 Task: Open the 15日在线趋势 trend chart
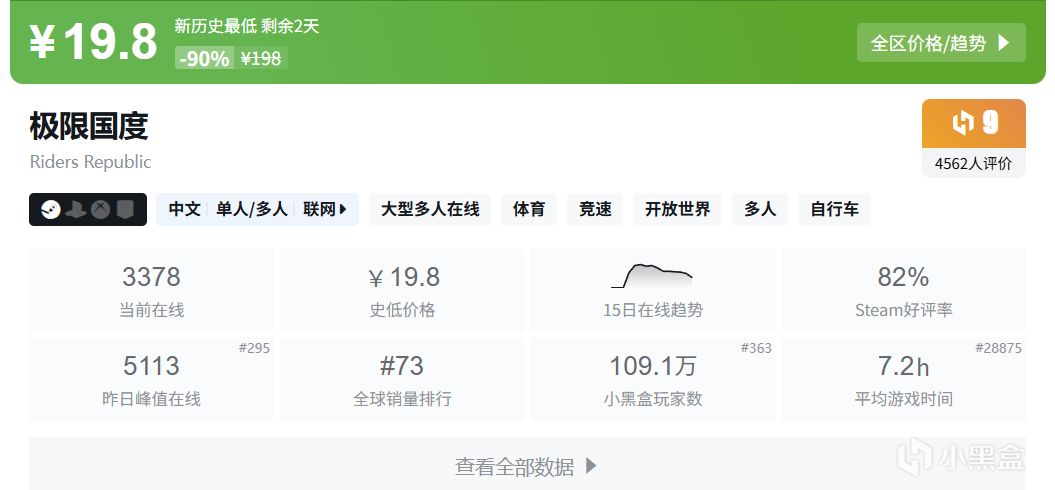click(652, 276)
